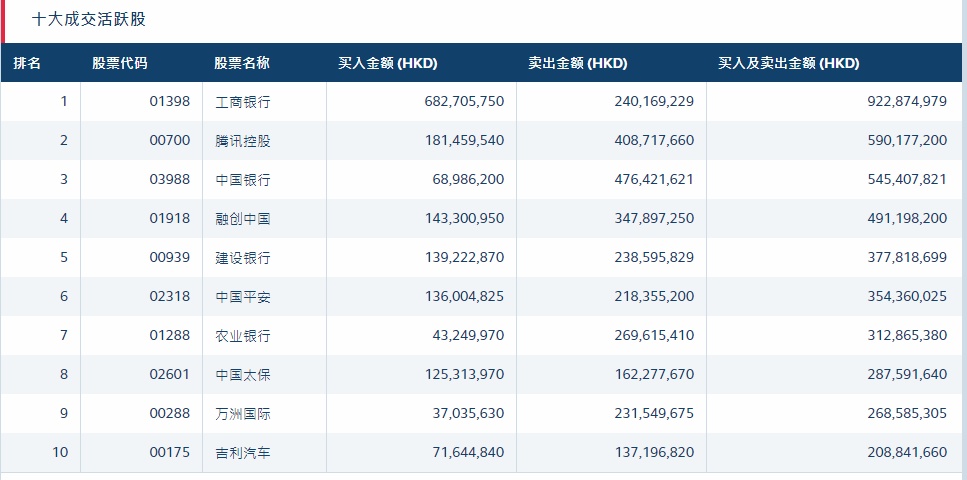Select stock code 00175
Screen dimensions: 967x480
170,452
